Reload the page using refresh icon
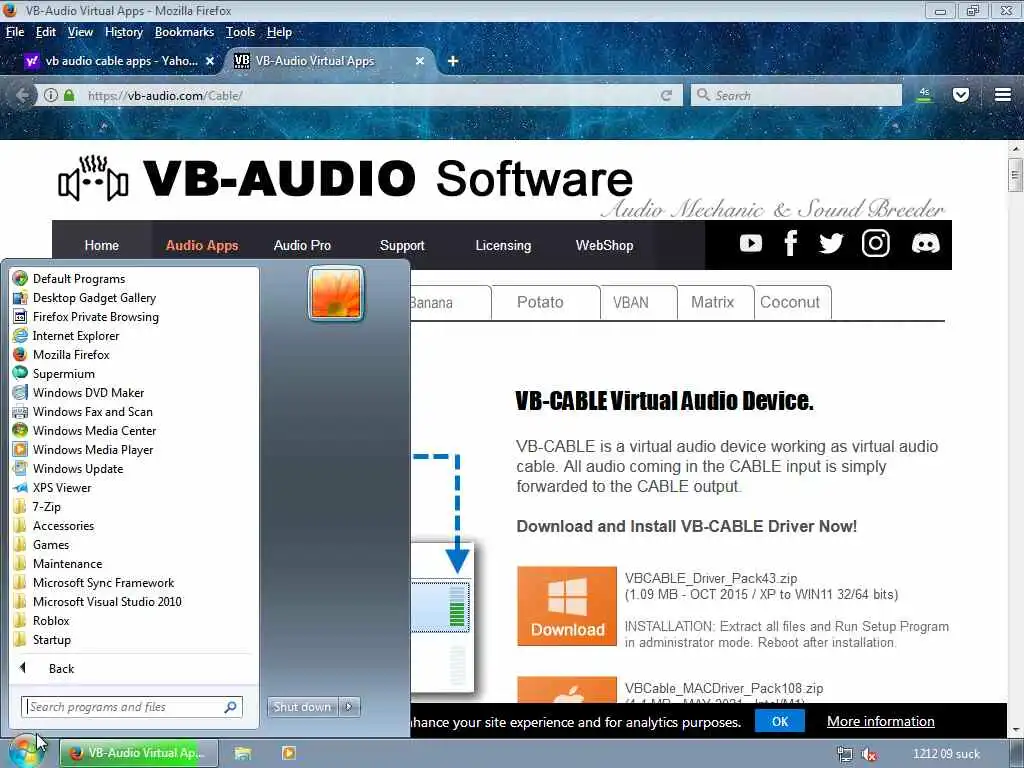Screen dimensions: 1024x768 tap(666, 95)
